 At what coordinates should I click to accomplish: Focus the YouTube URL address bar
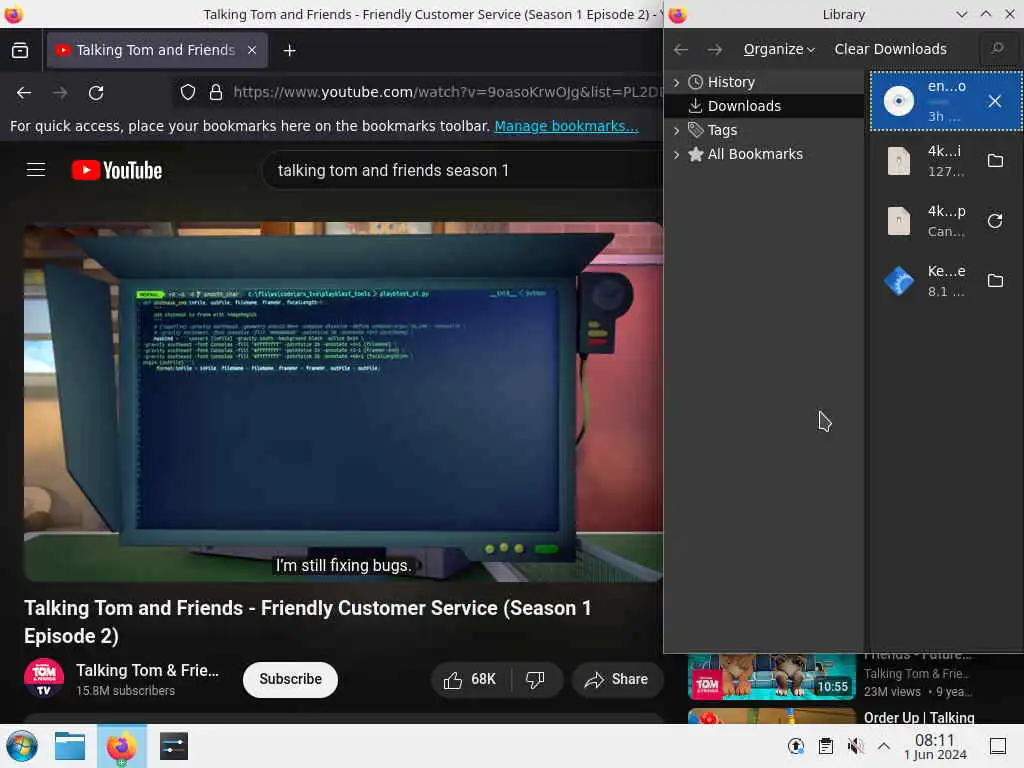(447, 93)
